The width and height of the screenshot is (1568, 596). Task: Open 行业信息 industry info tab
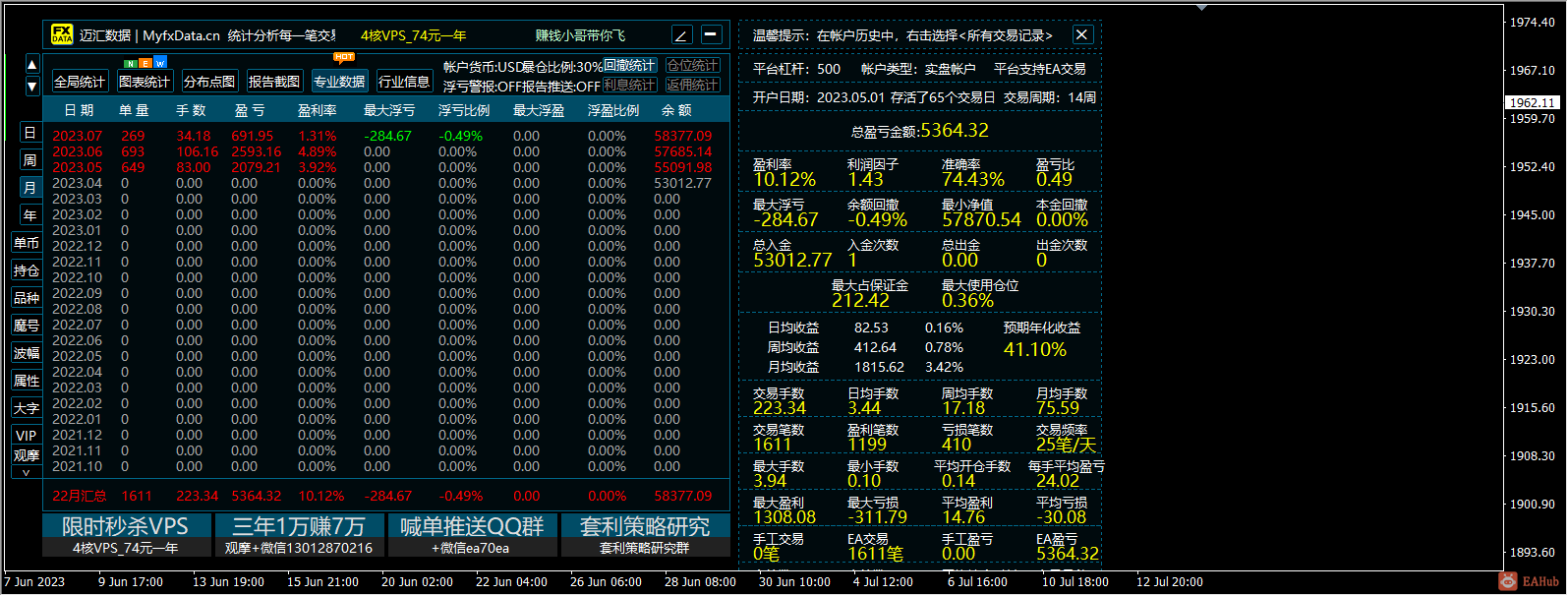[404, 82]
